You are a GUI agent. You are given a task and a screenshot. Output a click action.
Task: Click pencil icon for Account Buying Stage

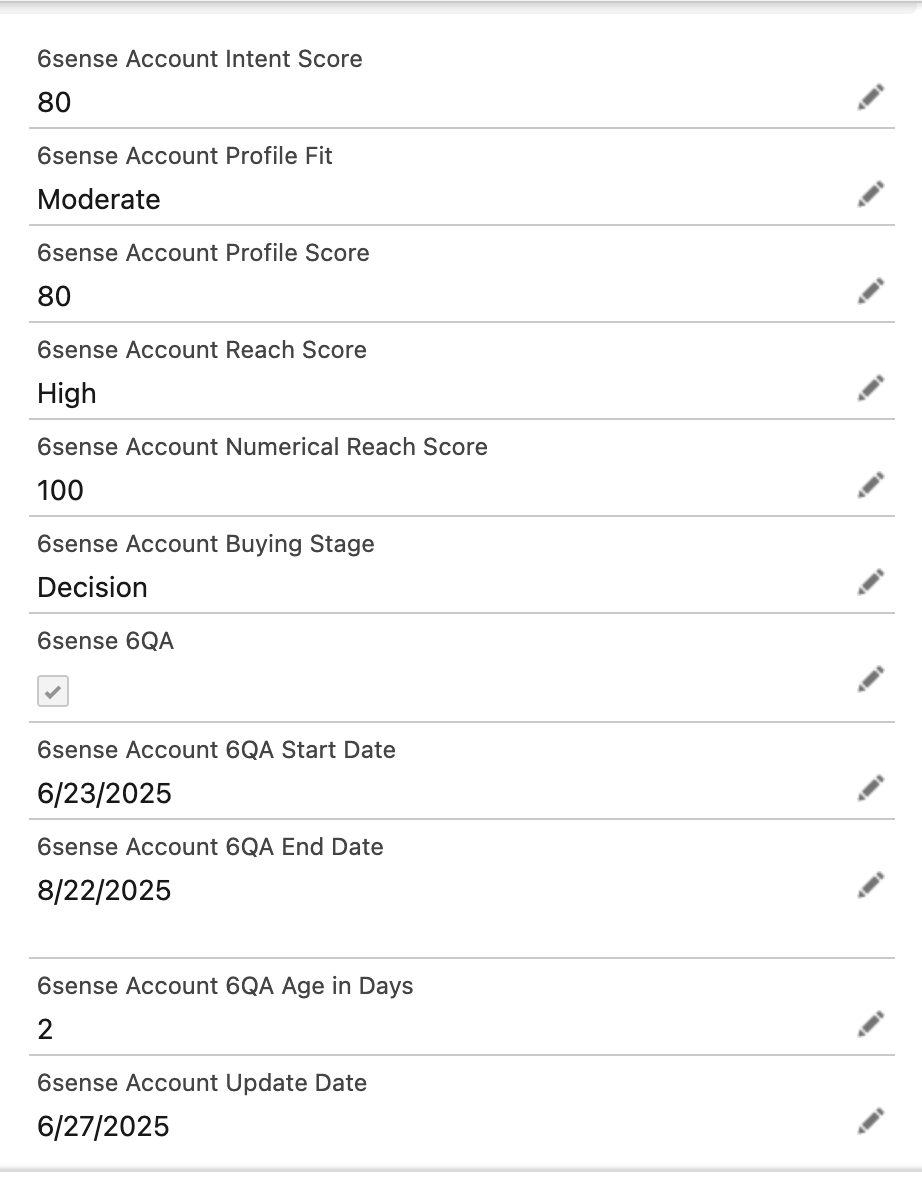(871, 582)
